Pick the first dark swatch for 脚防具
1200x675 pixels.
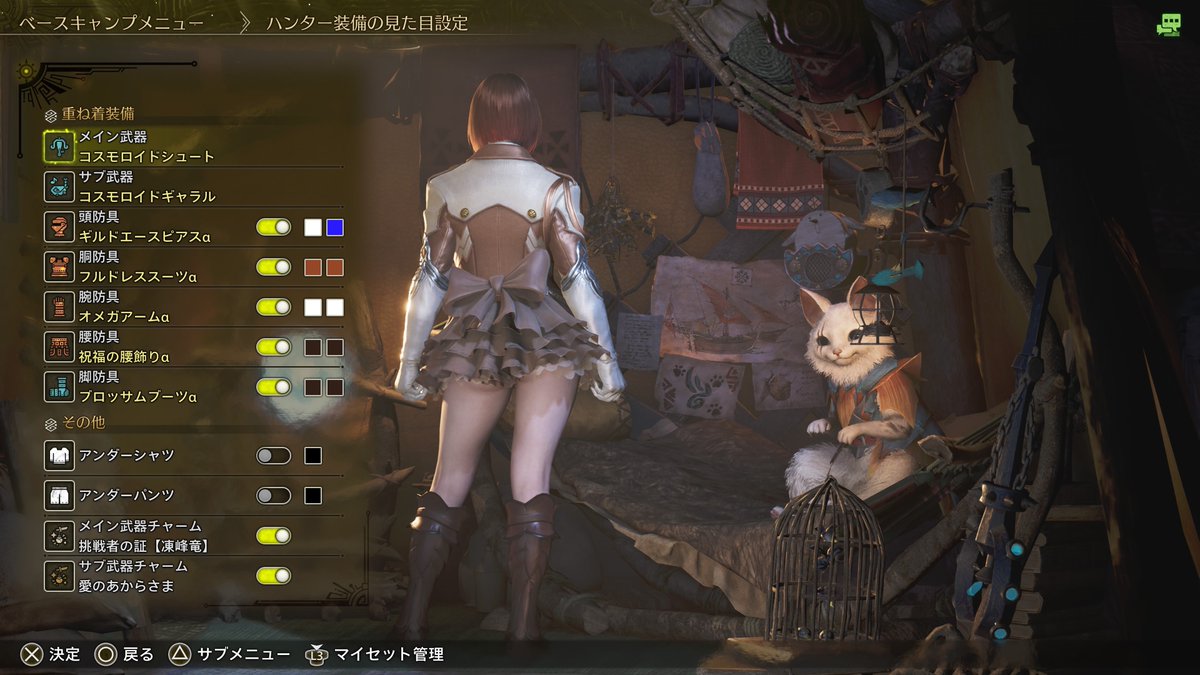click(x=313, y=387)
